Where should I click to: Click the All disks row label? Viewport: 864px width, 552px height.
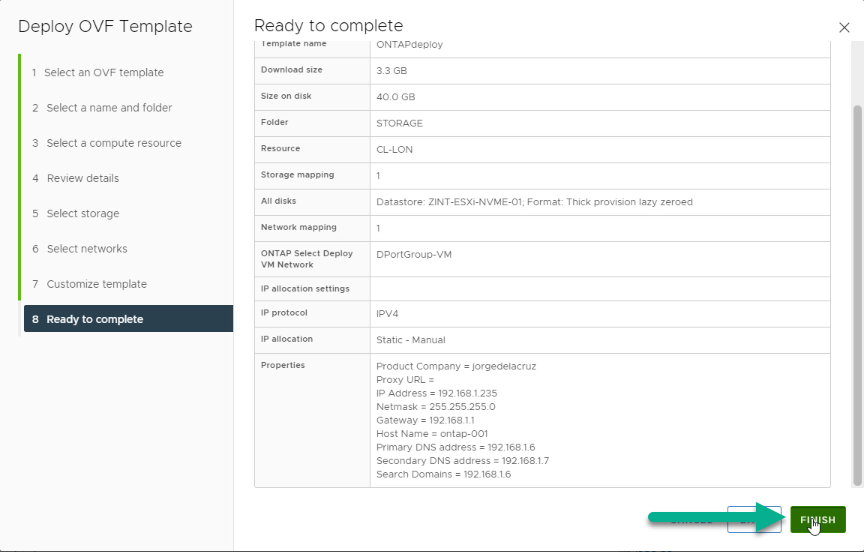tap(278, 201)
